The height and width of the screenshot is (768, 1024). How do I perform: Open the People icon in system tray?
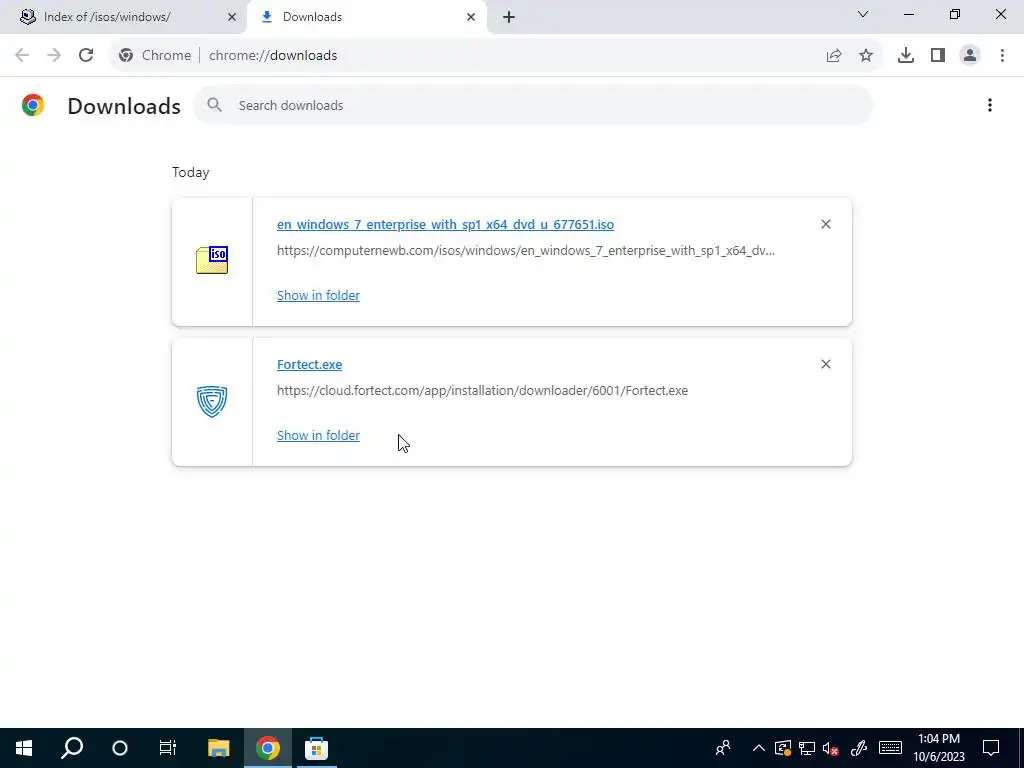point(723,748)
